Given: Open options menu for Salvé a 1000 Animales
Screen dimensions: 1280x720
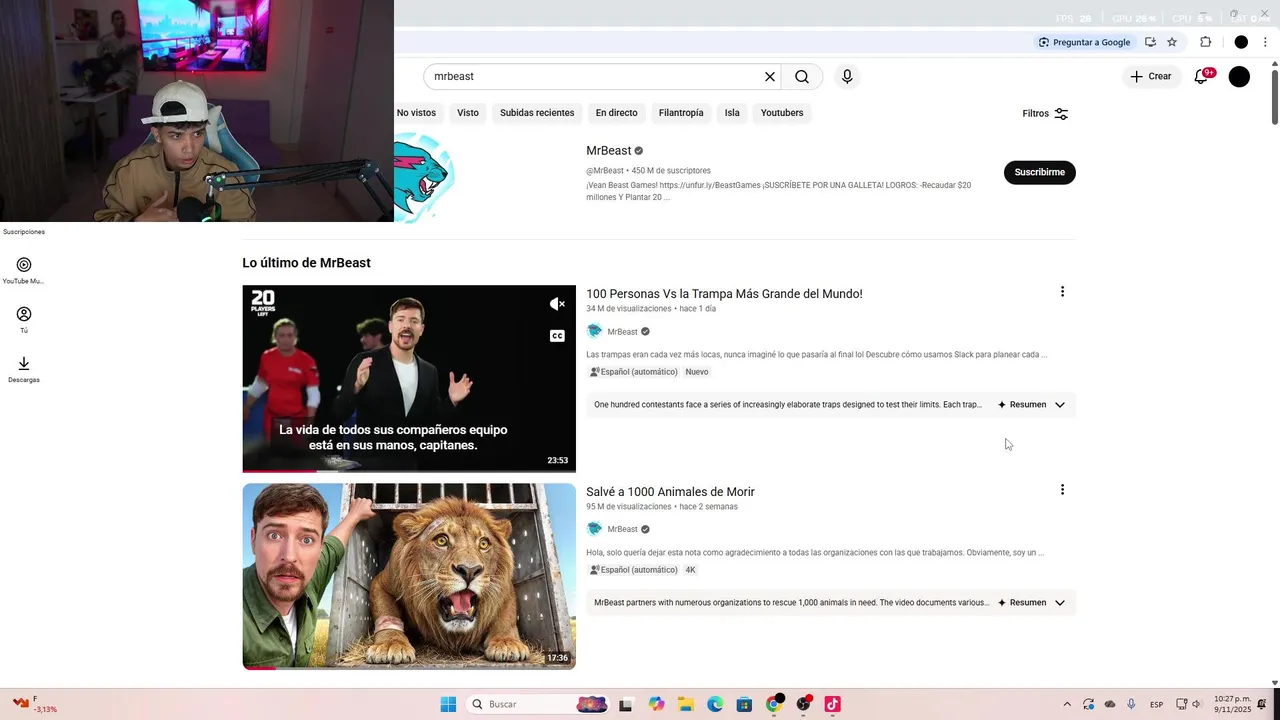Looking at the screenshot, I should 1062,490.
